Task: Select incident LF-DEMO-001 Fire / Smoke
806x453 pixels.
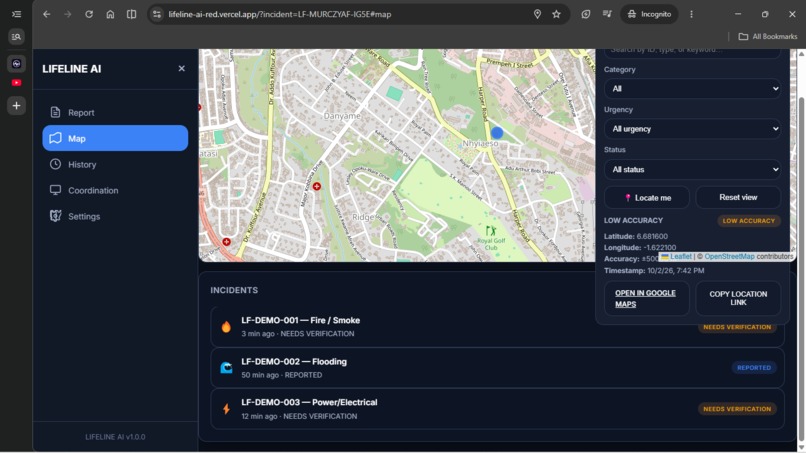Action: click(497, 327)
